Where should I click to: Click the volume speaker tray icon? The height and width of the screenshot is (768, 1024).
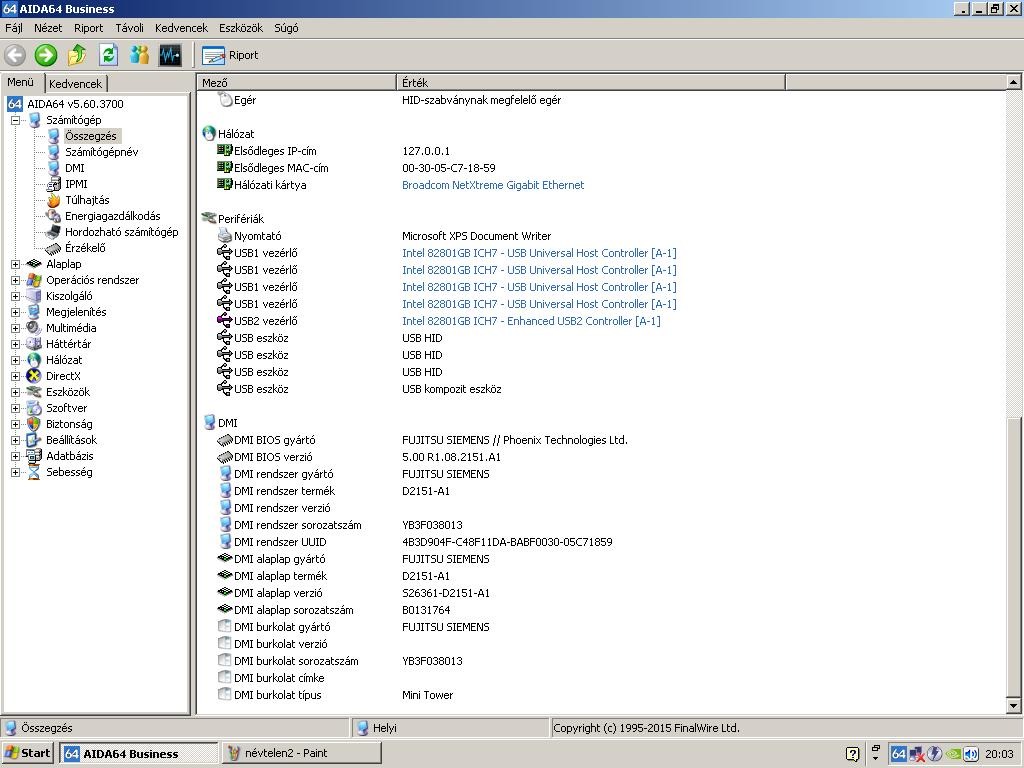pyautogui.click(x=971, y=754)
